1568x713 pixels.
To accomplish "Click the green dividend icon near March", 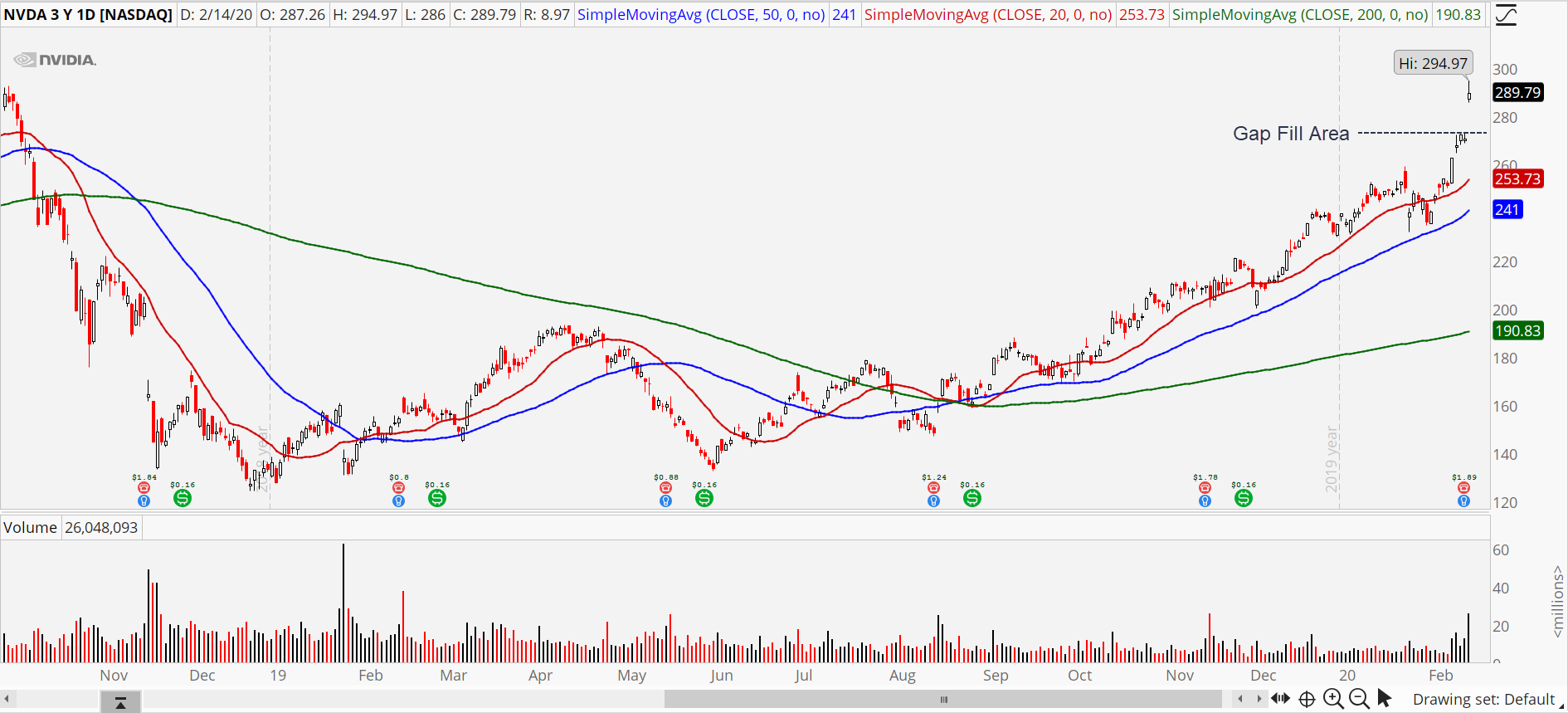I will pyautogui.click(x=437, y=498).
